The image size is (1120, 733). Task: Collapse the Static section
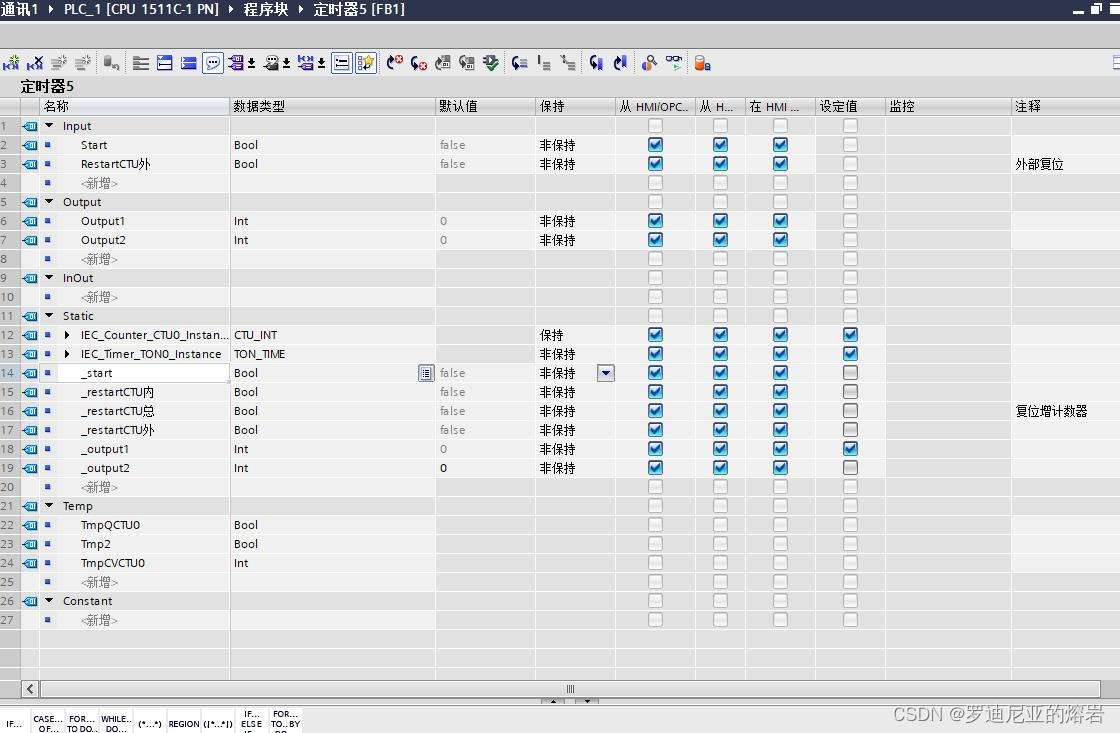[x=49, y=316]
